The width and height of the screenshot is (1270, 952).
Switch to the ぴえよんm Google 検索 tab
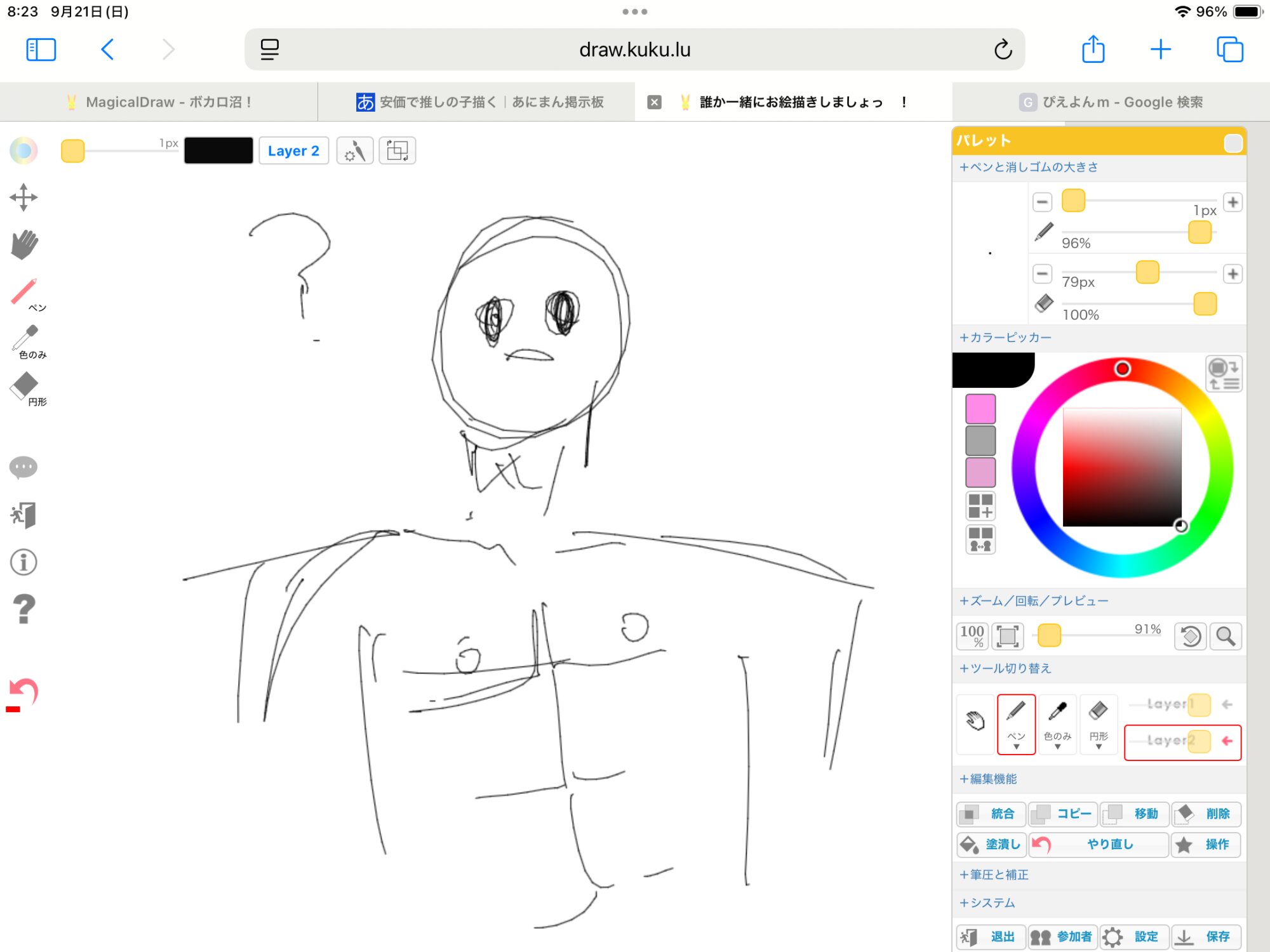(1111, 102)
